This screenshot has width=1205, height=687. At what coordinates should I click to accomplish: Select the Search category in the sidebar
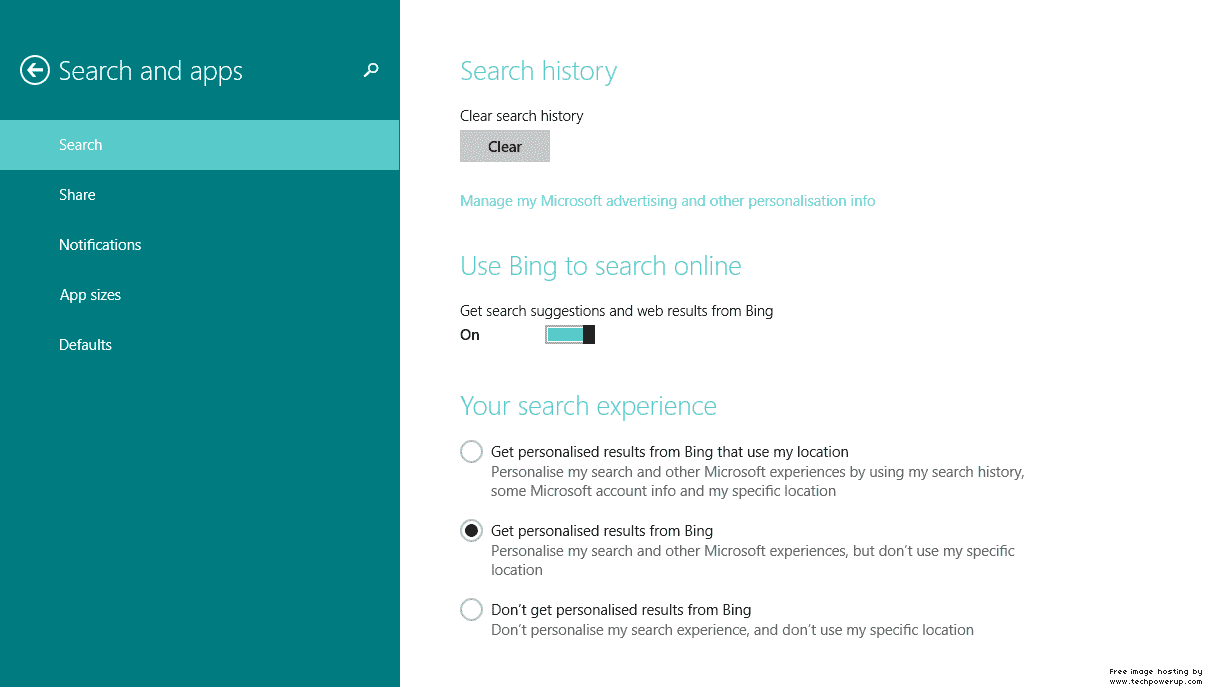[199, 145]
